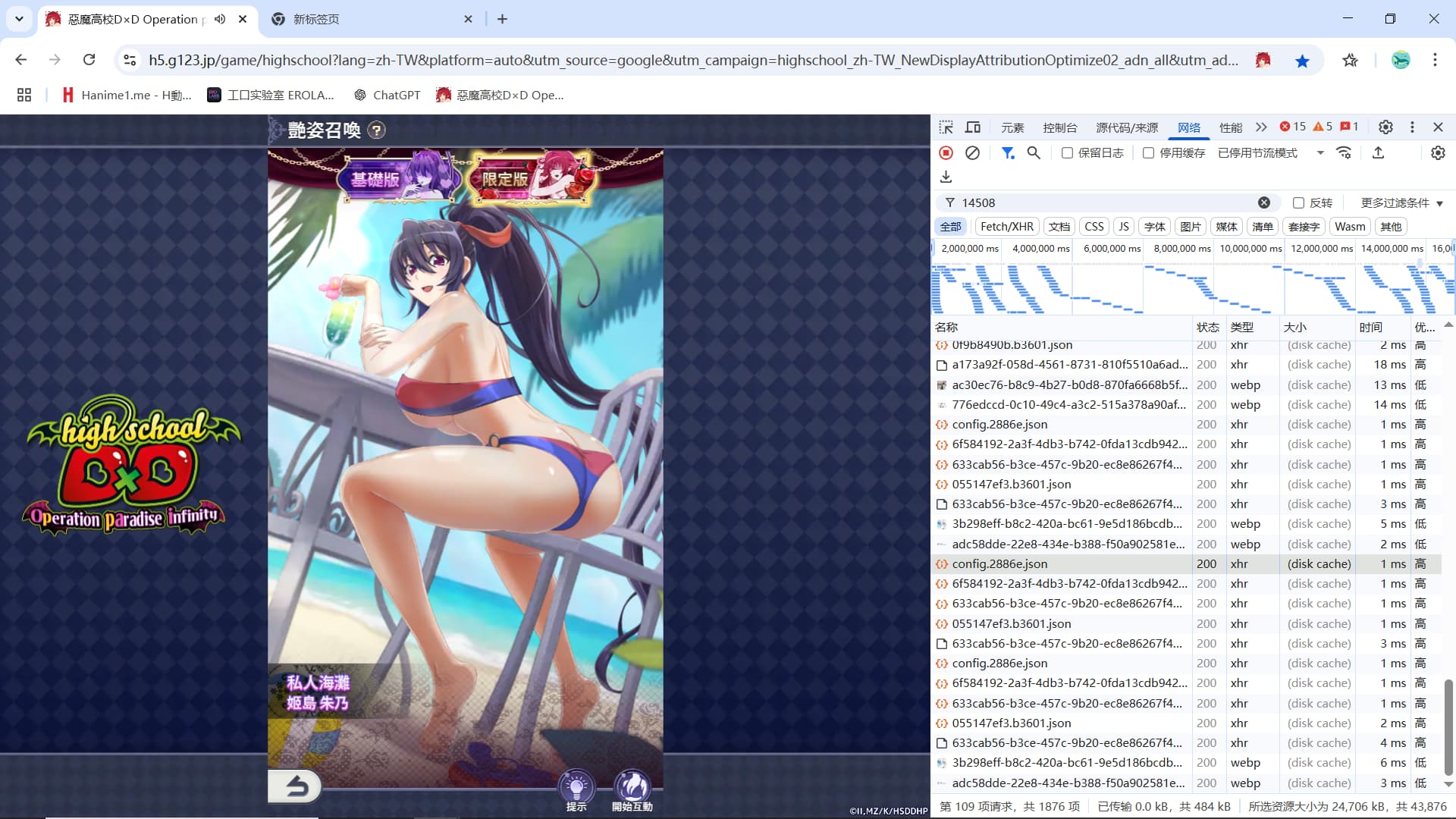The image size is (1456, 819).
Task: Select the 图片 filter type
Action: coord(1191,227)
